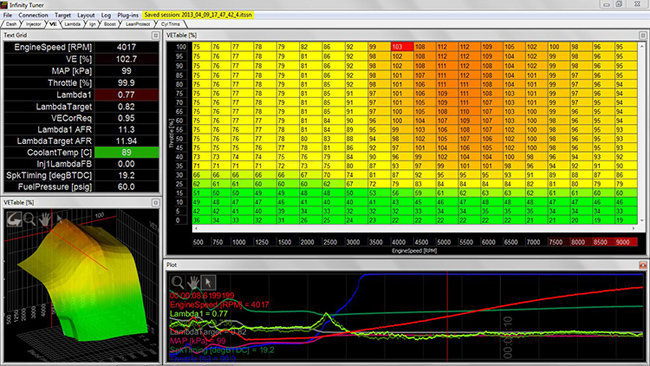Click the highlighted Saved session file name

[198, 15]
